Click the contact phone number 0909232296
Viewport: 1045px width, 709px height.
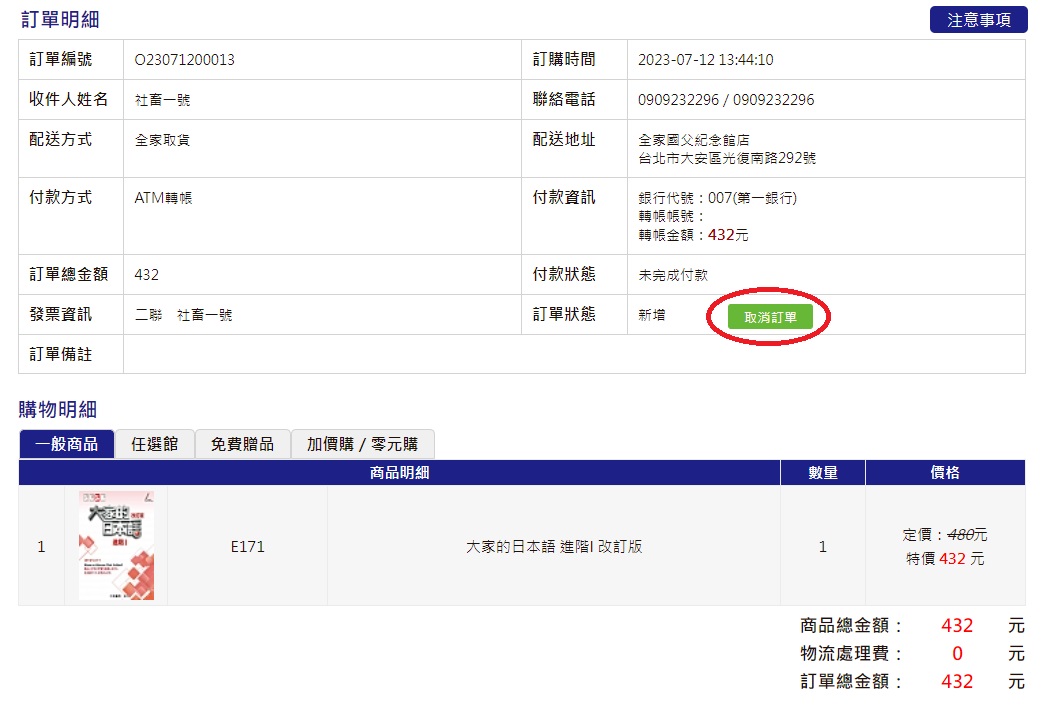676,100
